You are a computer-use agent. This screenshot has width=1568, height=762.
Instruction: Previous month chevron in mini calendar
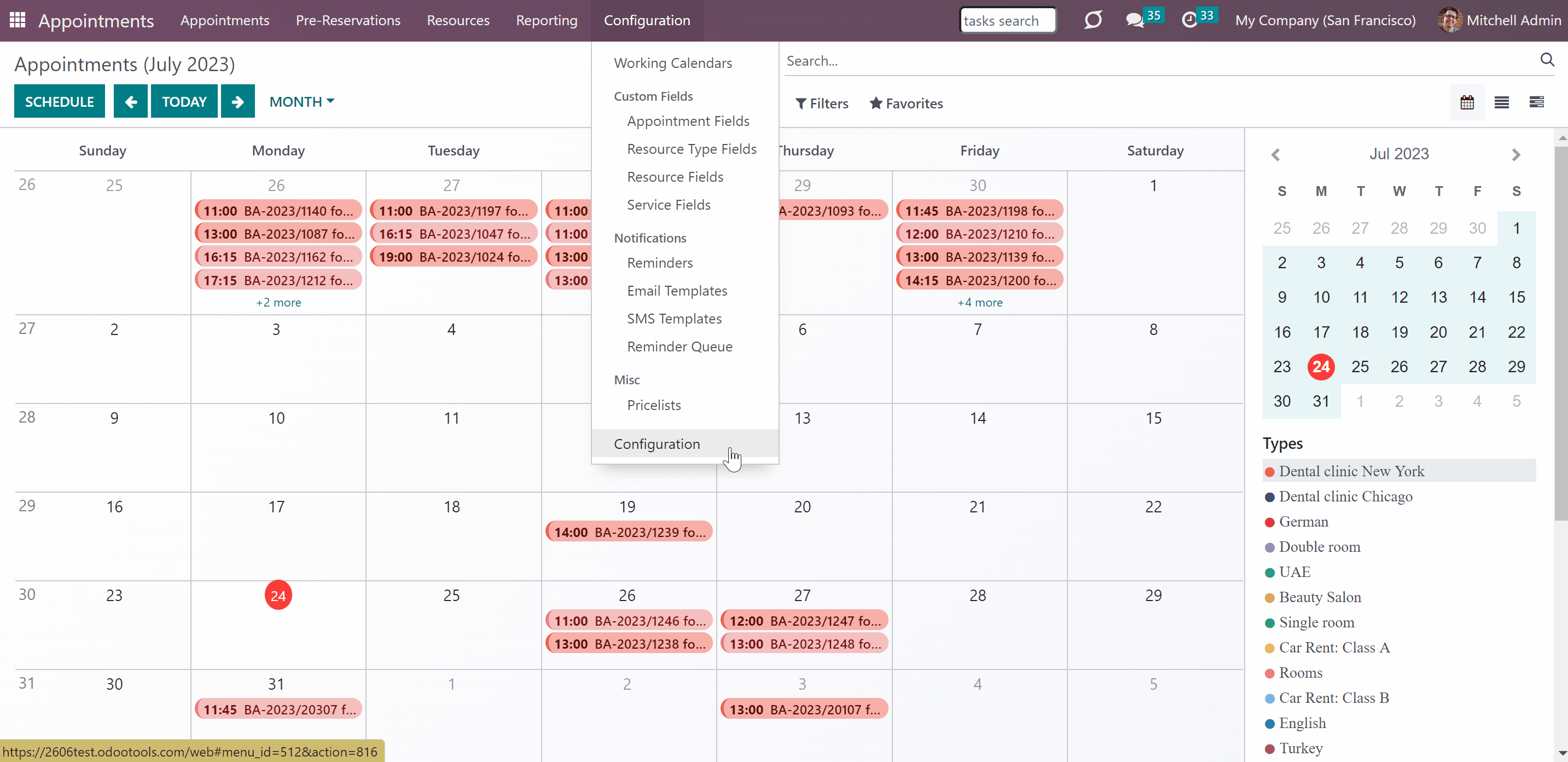(1276, 155)
